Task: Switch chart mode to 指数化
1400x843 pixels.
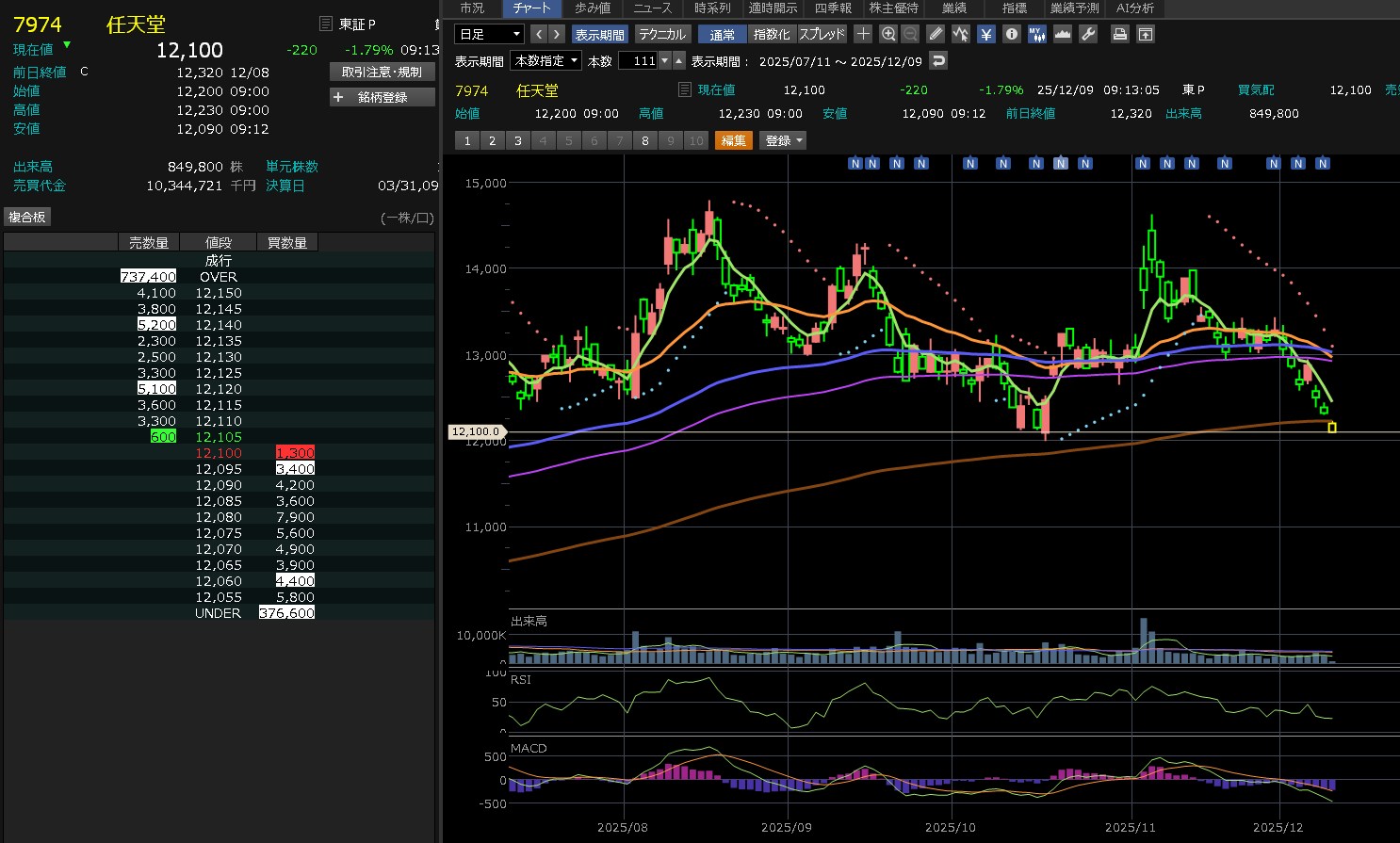Action: click(772, 34)
